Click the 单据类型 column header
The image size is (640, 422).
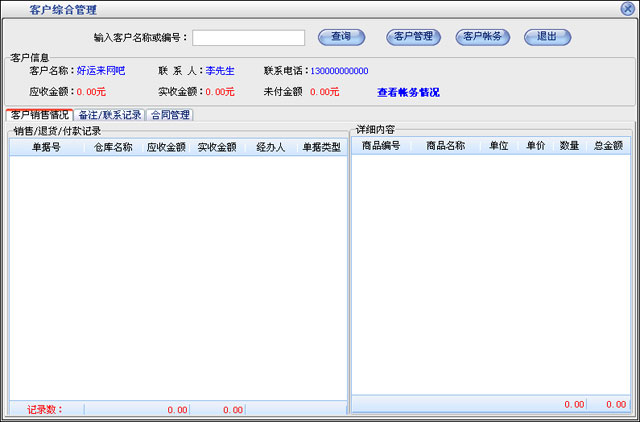click(x=321, y=147)
